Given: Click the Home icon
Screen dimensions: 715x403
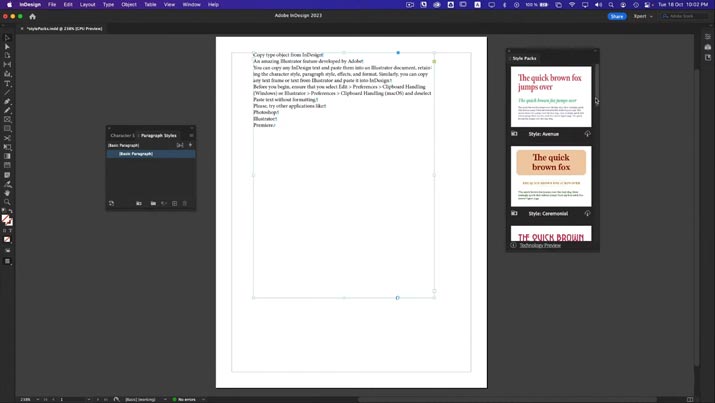Looking at the screenshot, I should click(32, 16).
